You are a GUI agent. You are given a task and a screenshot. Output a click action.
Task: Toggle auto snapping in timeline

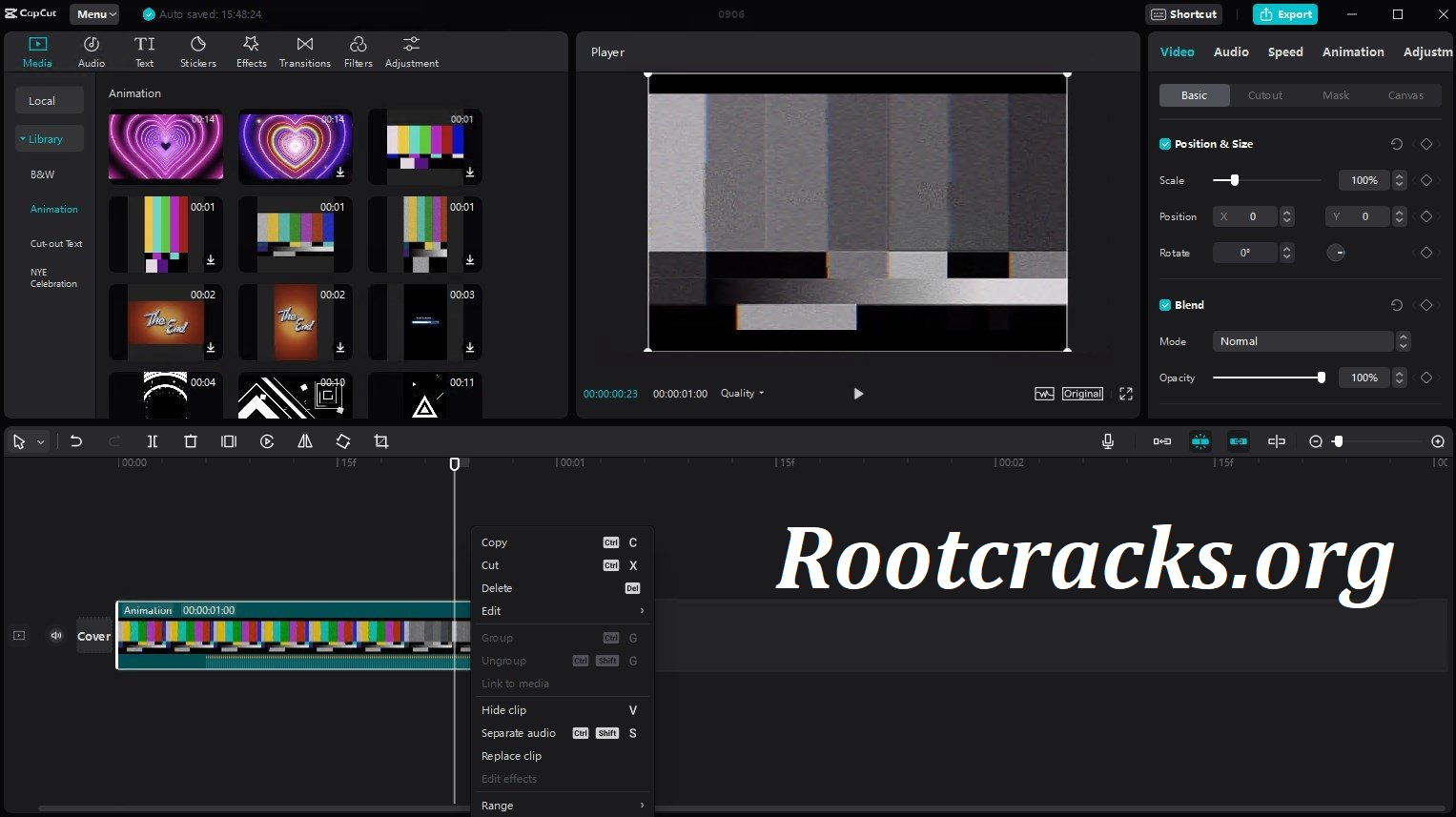(1200, 441)
